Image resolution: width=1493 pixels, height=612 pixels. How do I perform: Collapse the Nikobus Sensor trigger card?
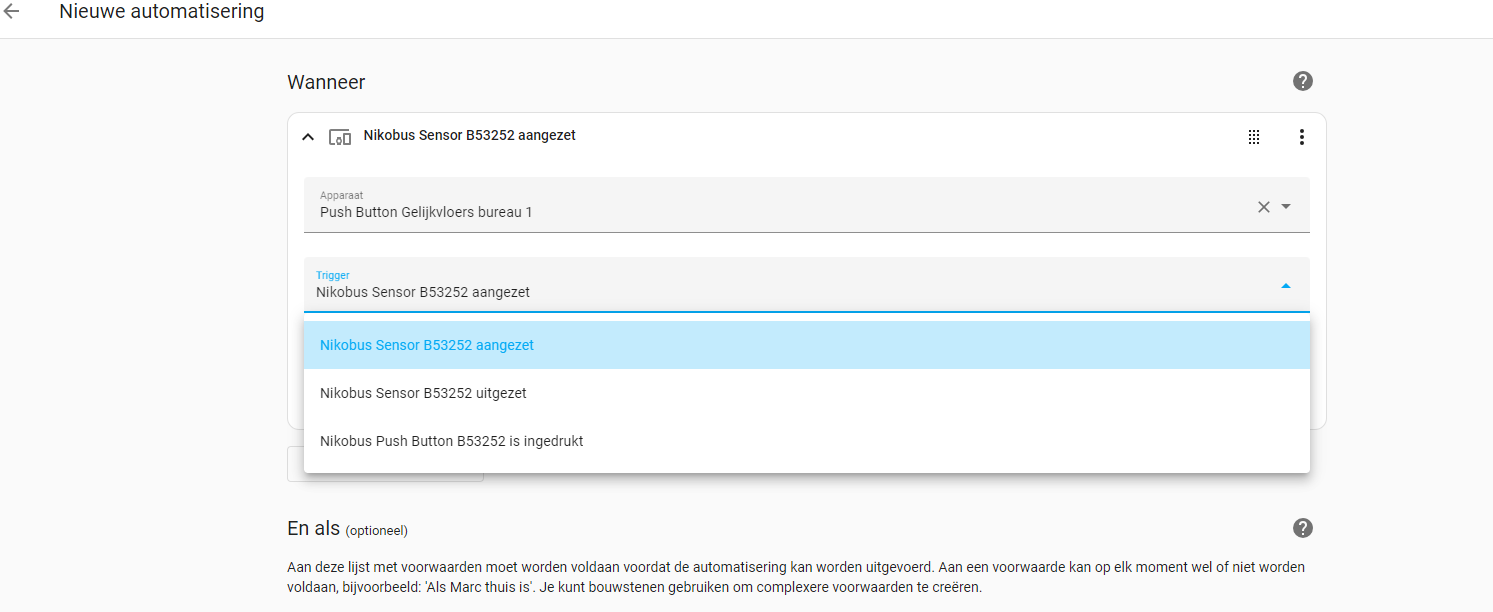308,136
